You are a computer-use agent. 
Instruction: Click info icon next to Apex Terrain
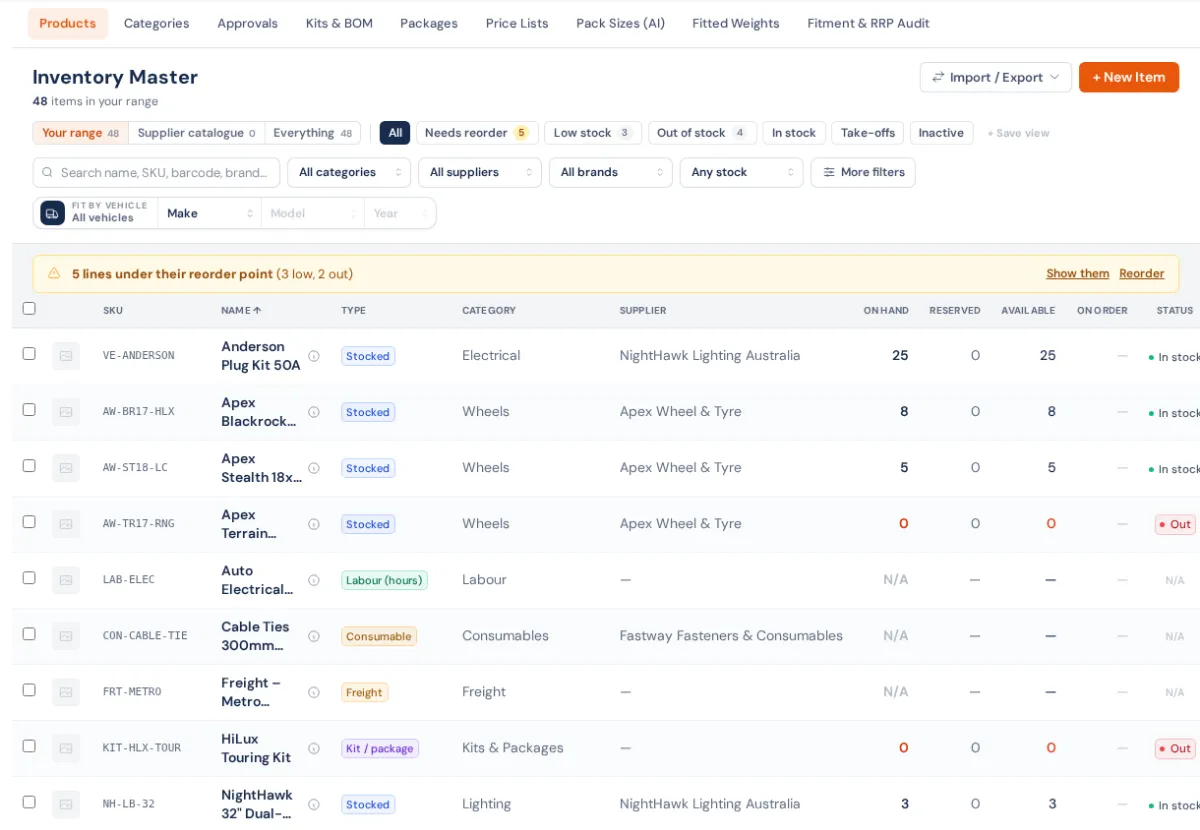(313, 524)
